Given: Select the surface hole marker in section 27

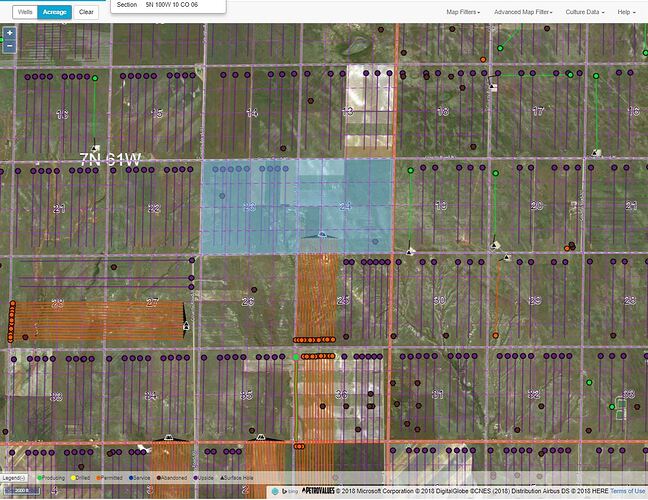Looking at the screenshot, I should pyautogui.click(x=186, y=326).
